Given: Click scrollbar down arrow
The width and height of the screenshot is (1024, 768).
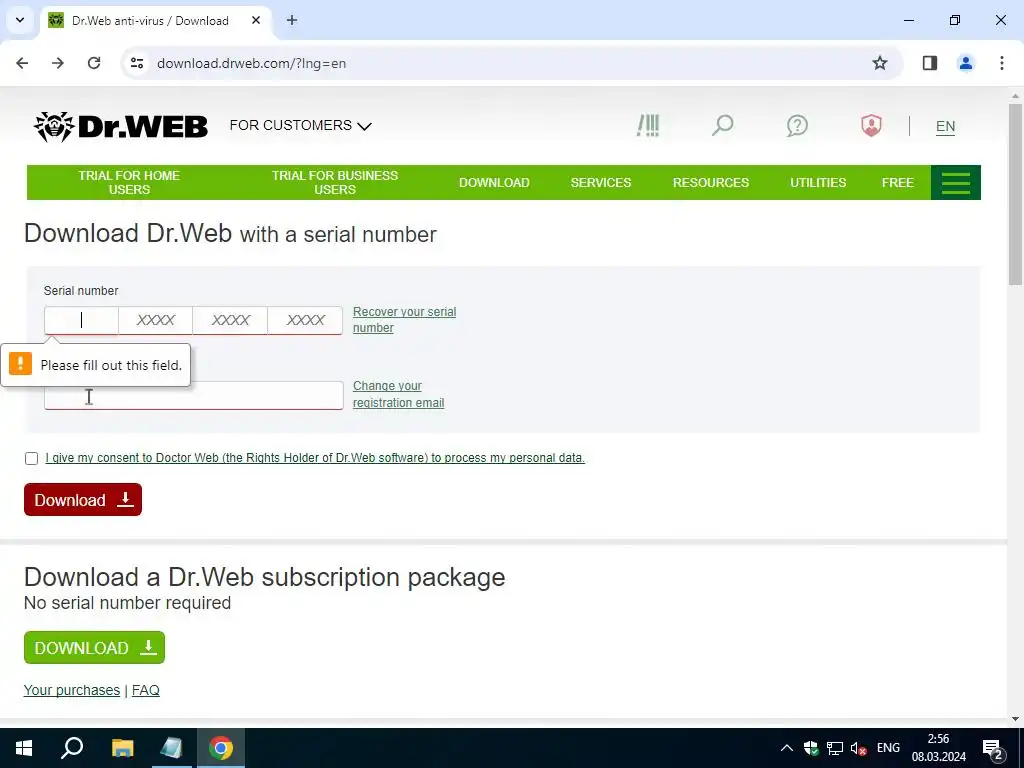Looking at the screenshot, I should pyautogui.click(x=1016, y=719).
